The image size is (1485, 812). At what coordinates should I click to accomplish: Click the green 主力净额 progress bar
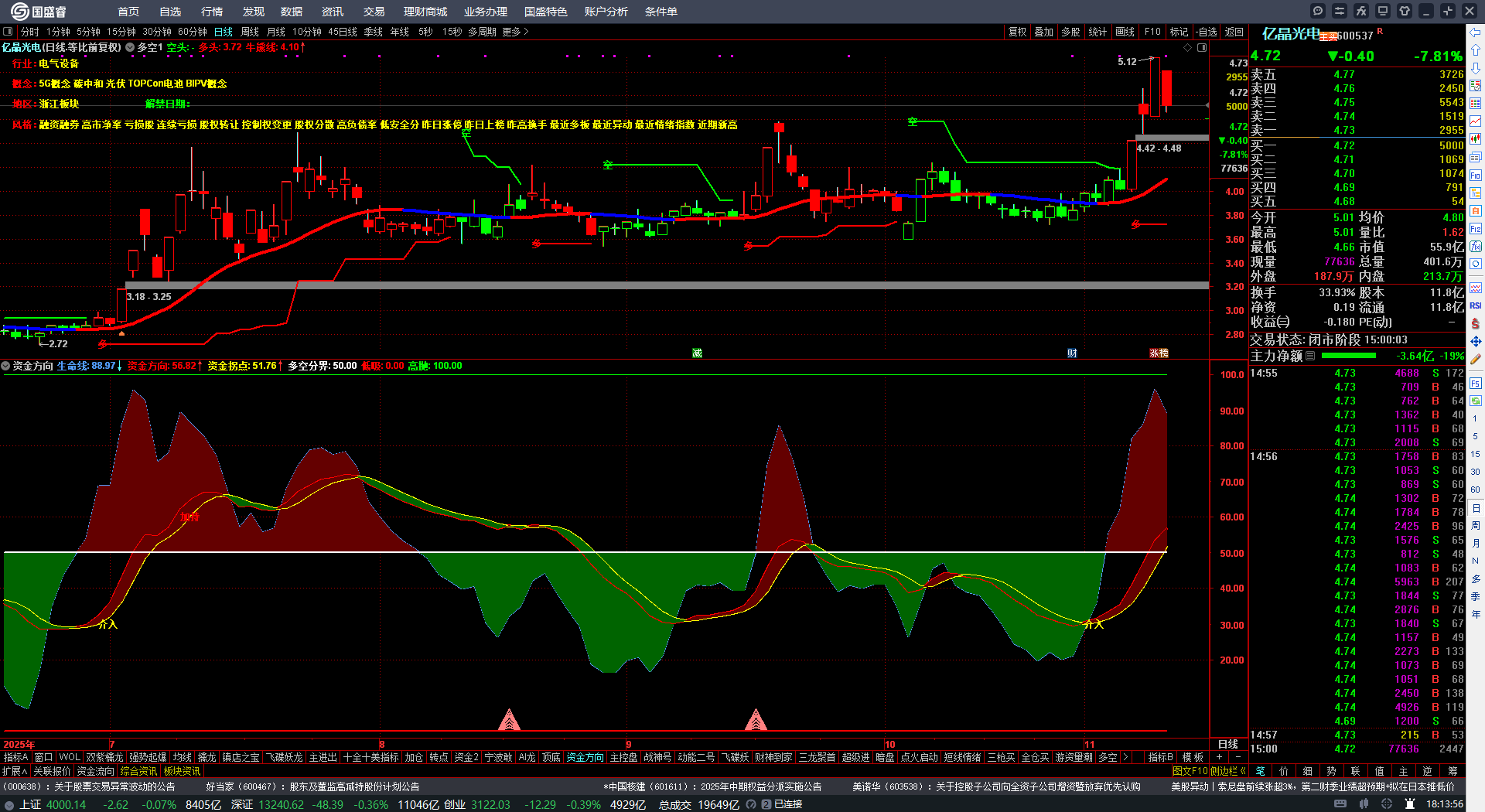point(1349,356)
